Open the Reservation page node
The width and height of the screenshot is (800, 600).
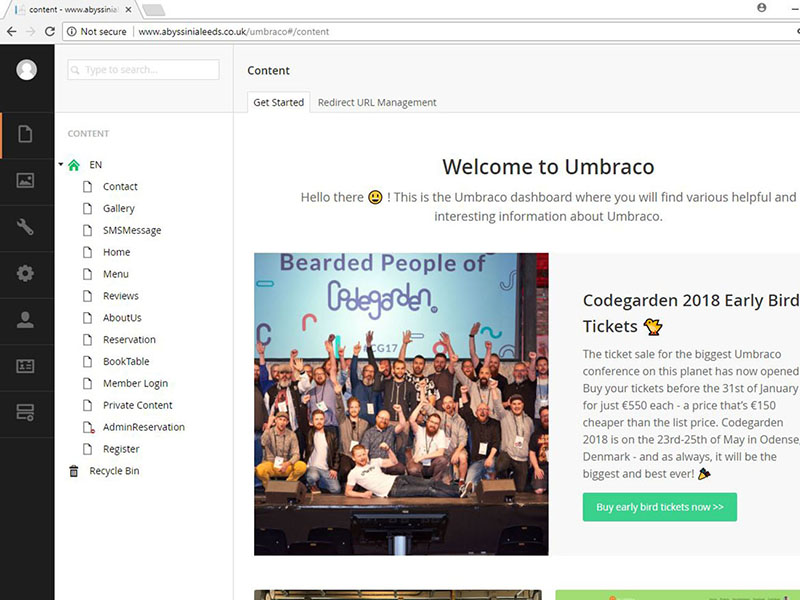[130, 340]
